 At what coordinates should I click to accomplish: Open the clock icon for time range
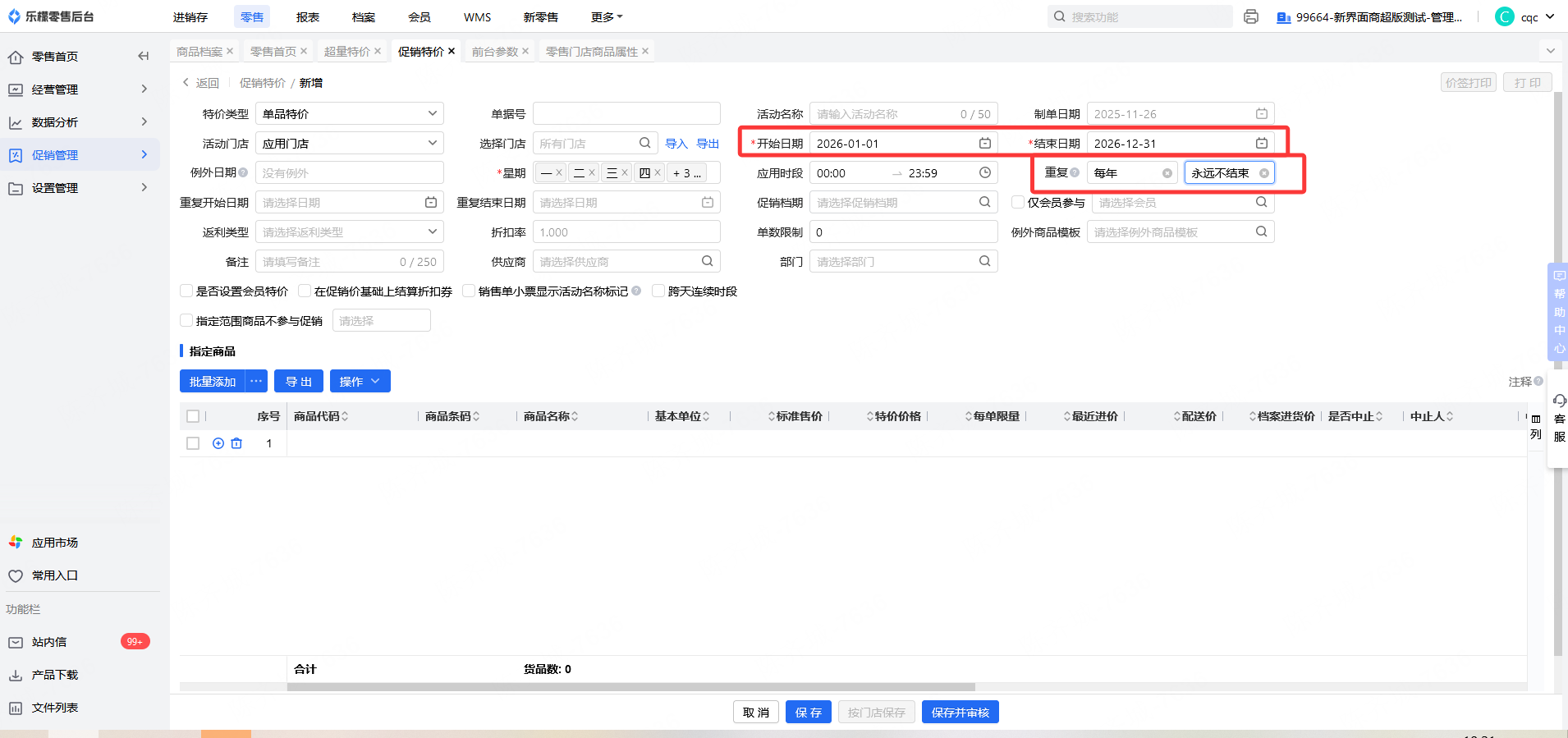tap(984, 173)
